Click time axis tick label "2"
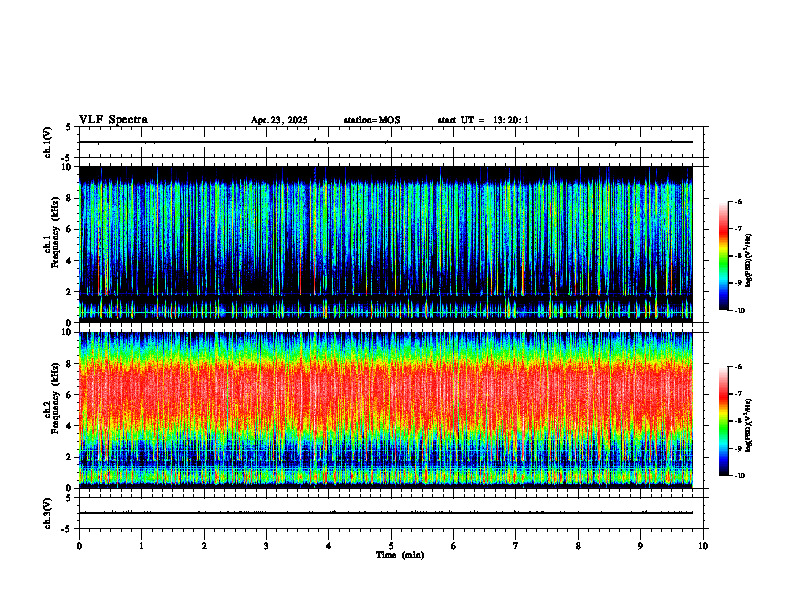 [204, 546]
